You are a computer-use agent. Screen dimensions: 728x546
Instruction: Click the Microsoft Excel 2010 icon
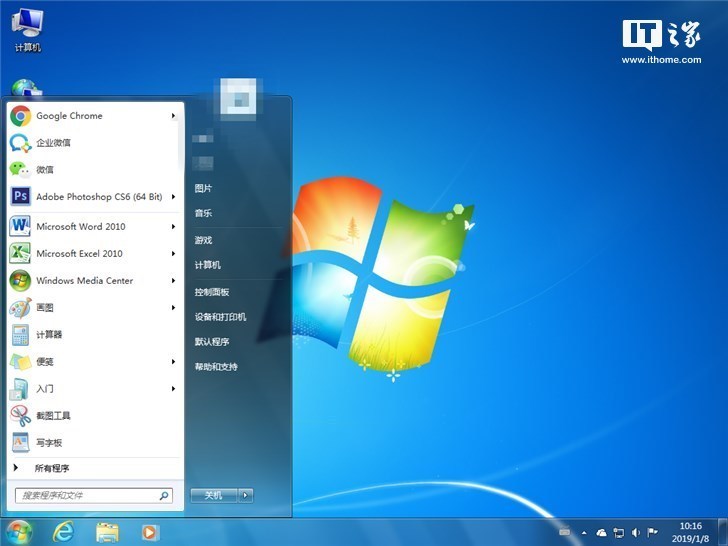[x=20, y=253]
